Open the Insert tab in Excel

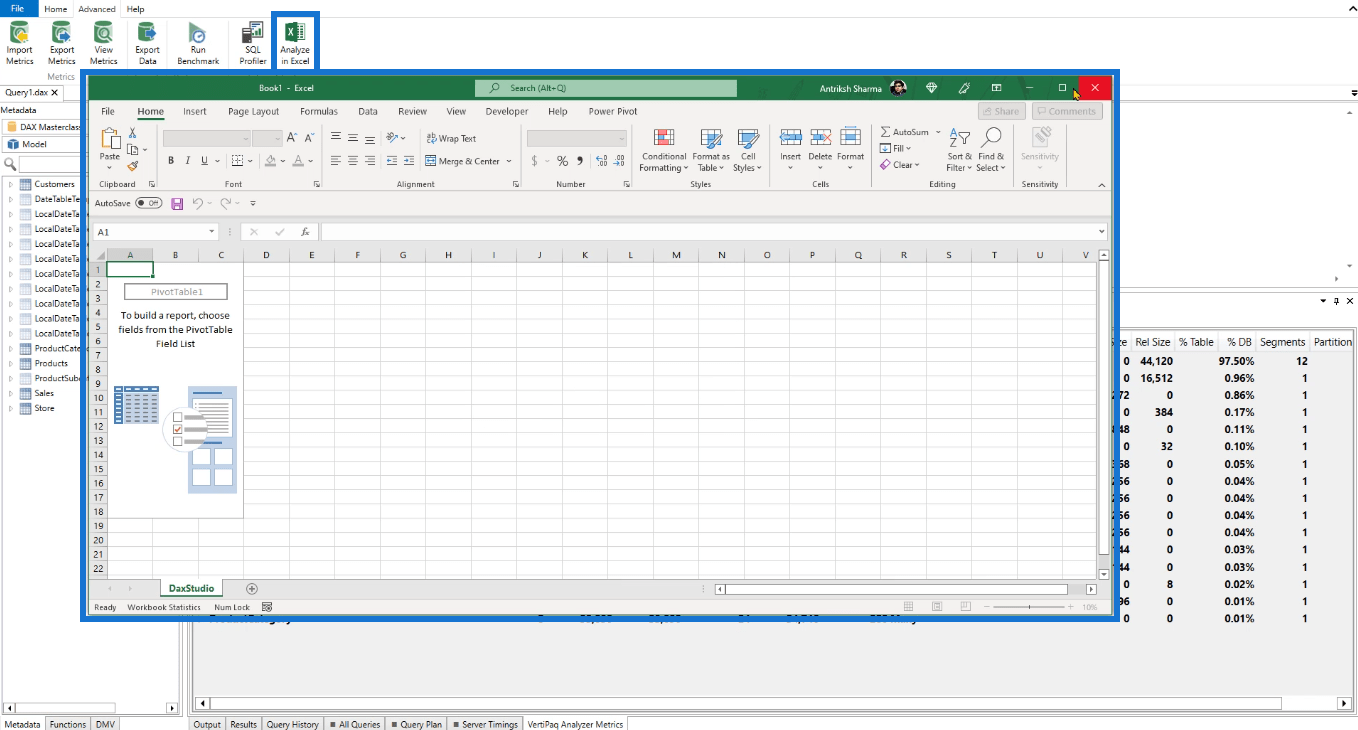click(195, 112)
